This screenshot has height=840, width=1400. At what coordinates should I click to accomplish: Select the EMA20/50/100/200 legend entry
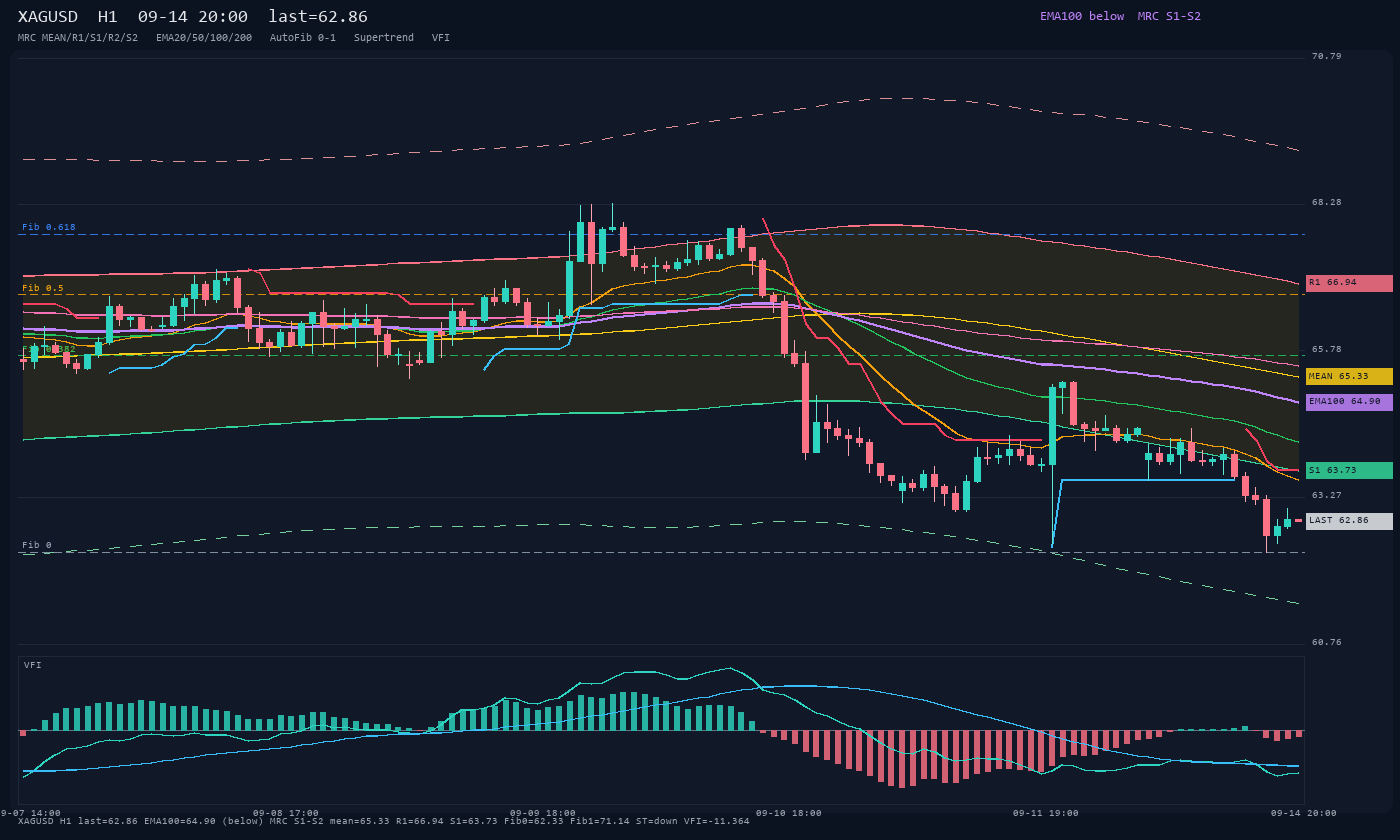click(204, 38)
